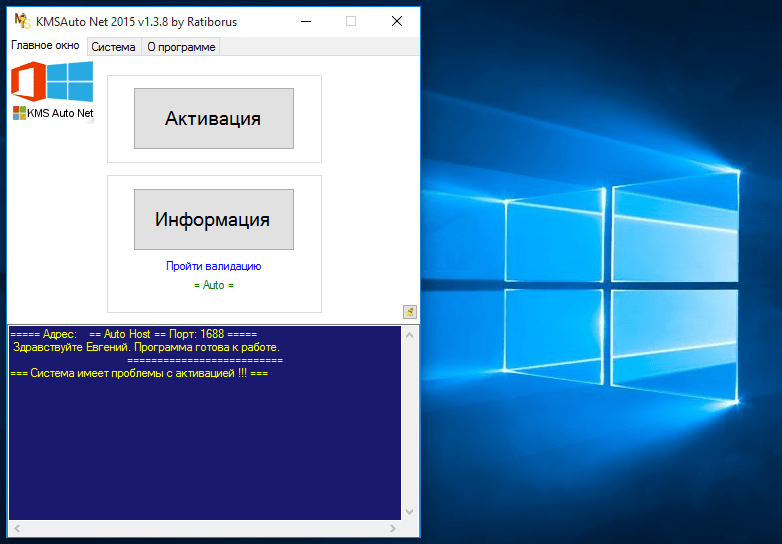Close the KMSAuto Net window
This screenshot has height=544, width=782.
tap(397, 21)
